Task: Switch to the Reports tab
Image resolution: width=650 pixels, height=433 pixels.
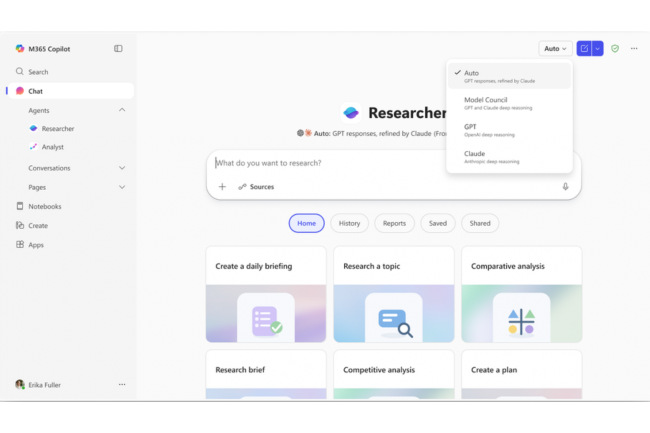Action: tap(394, 223)
